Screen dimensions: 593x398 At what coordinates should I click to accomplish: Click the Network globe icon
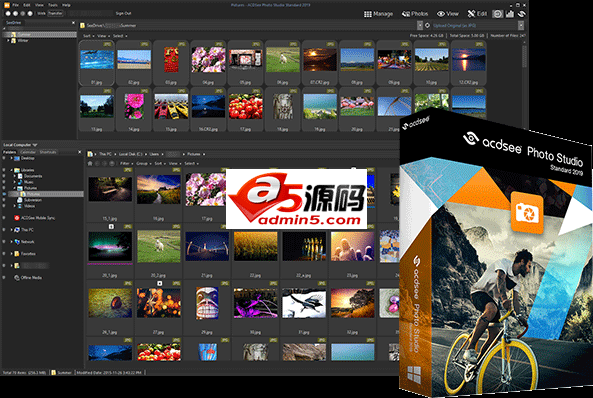point(17,242)
